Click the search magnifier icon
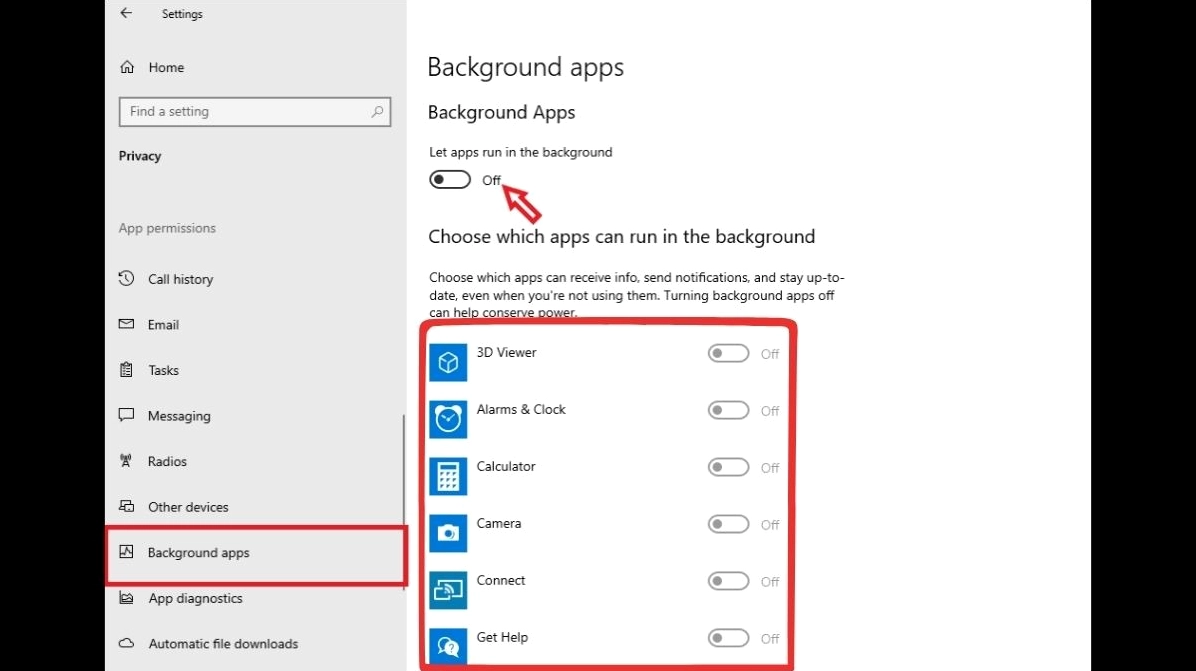 (377, 112)
